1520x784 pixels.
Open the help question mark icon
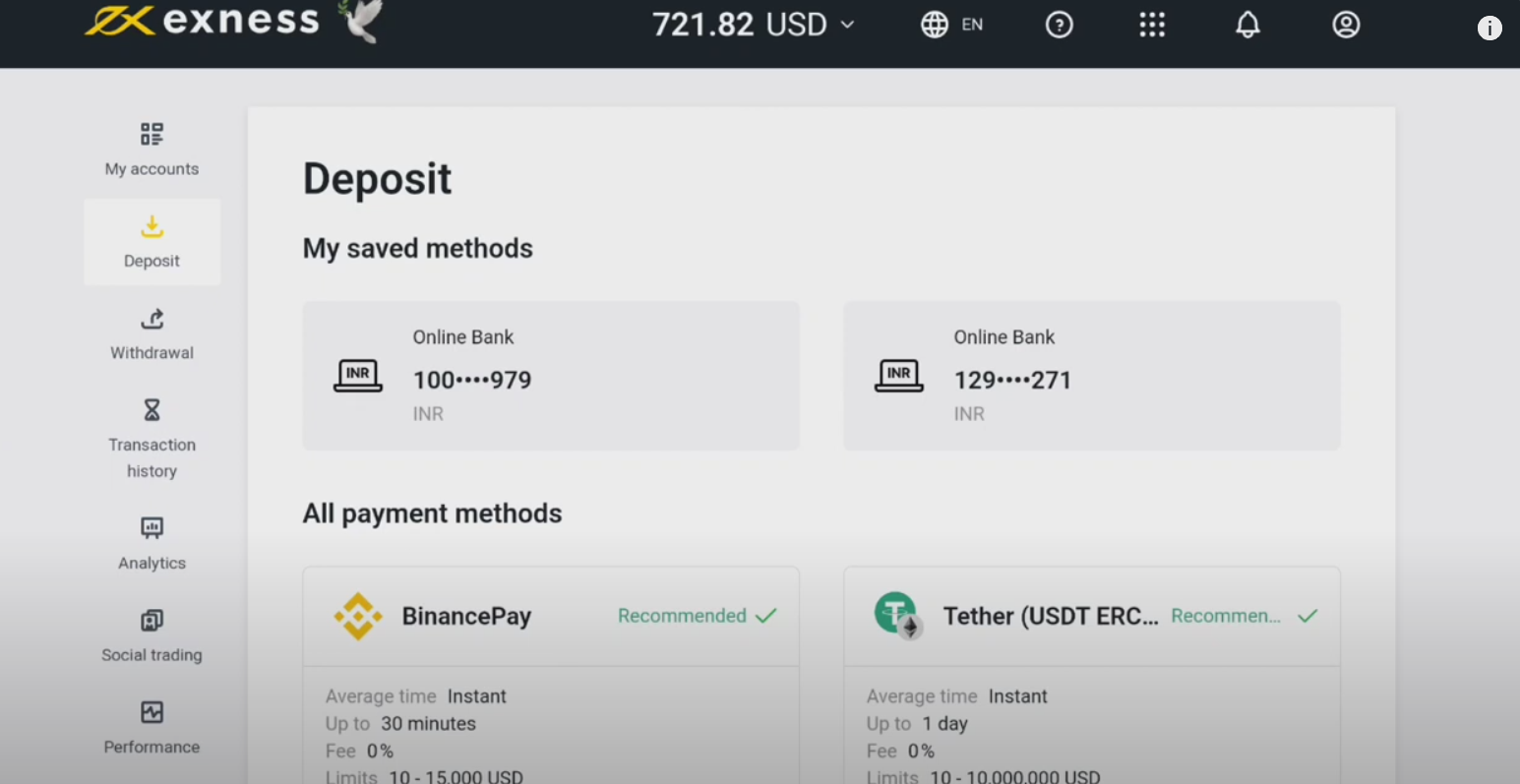pyautogui.click(x=1059, y=25)
